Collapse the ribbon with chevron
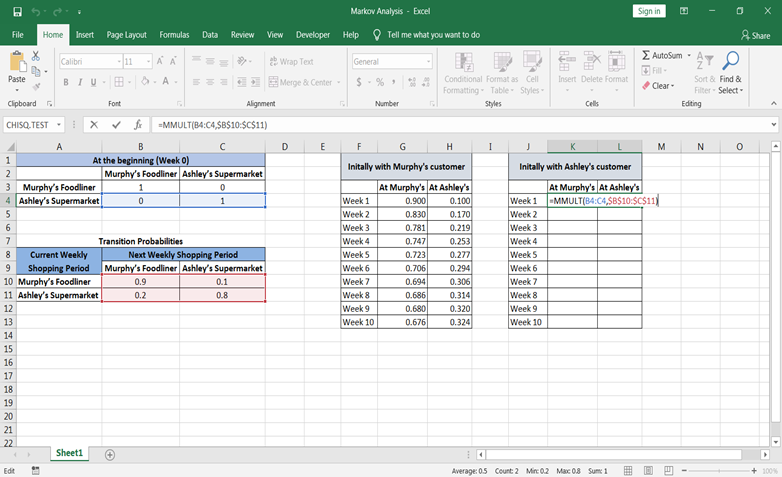The width and height of the screenshot is (782, 477). (774, 103)
